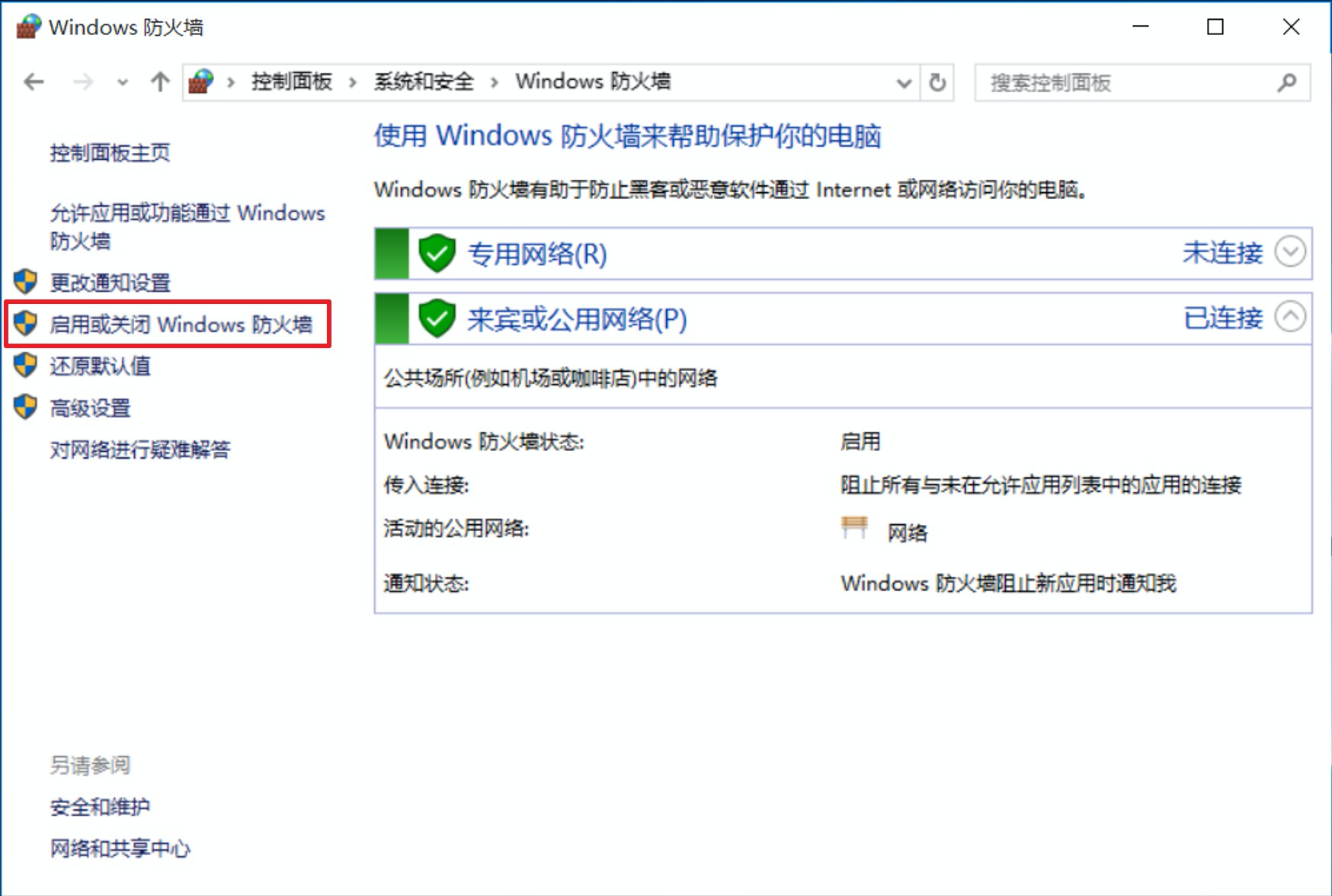Expand the chevron after 控制面板
1332x896 pixels.
353,82
